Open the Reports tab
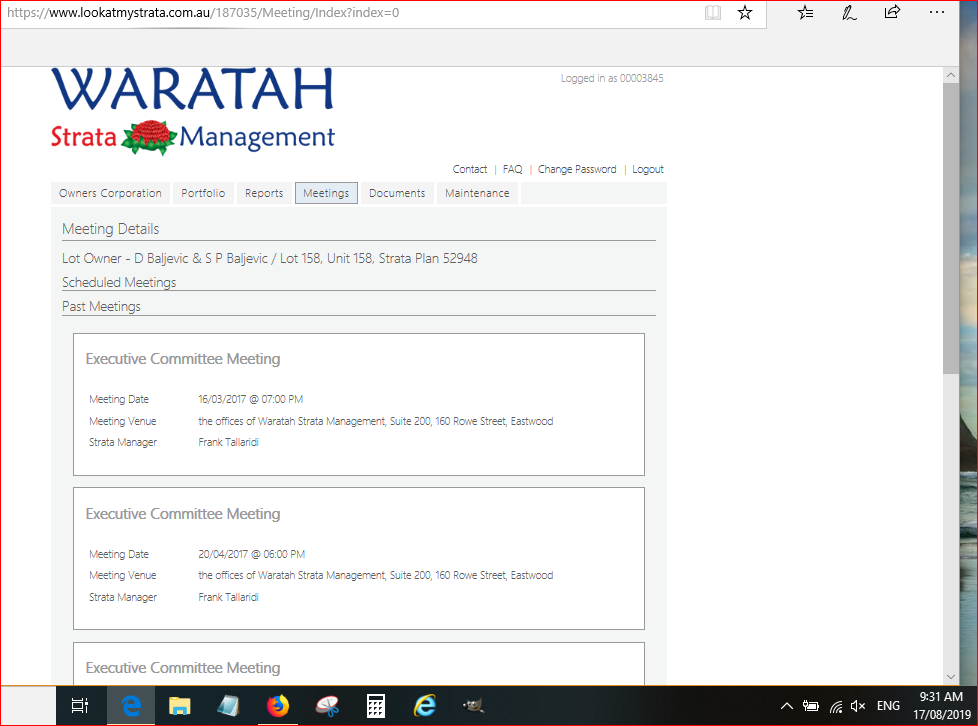 tap(264, 193)
